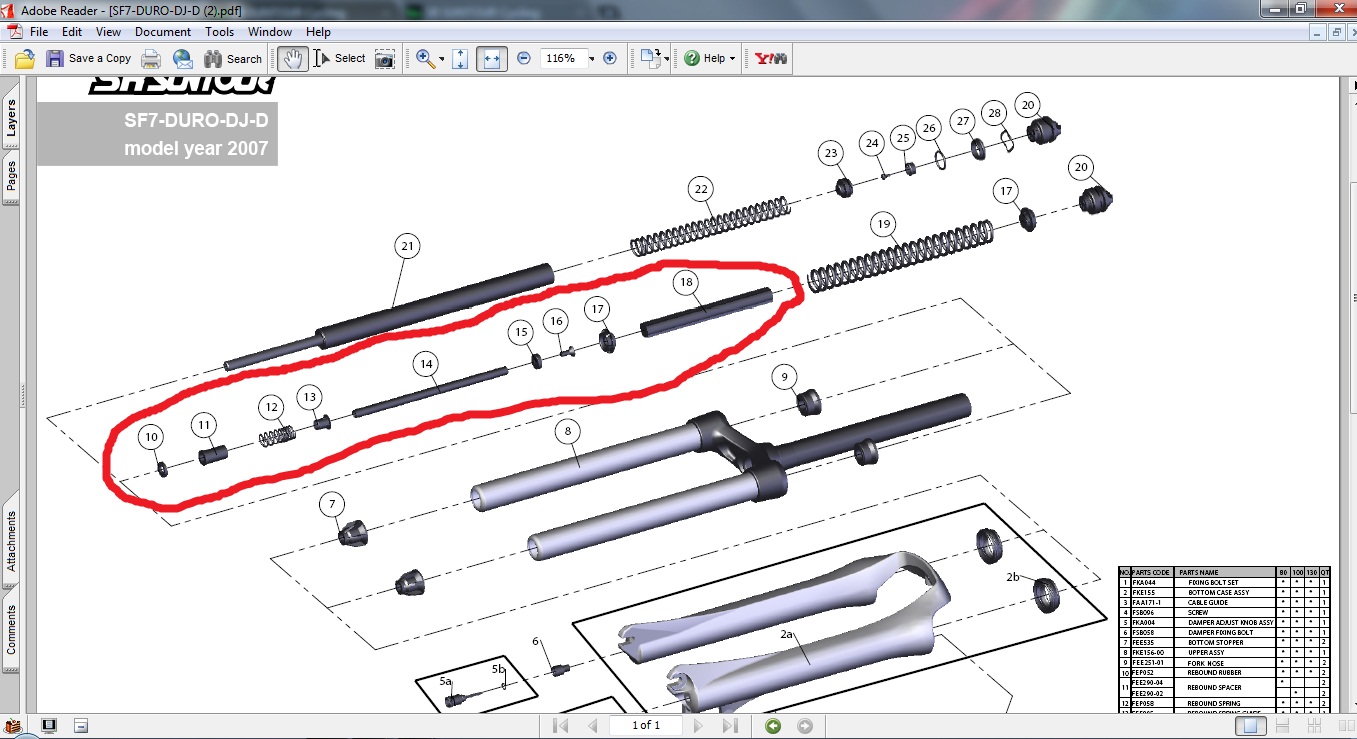Toggle Fit Width view mode

pyautogui.click(x=491, y=59)
